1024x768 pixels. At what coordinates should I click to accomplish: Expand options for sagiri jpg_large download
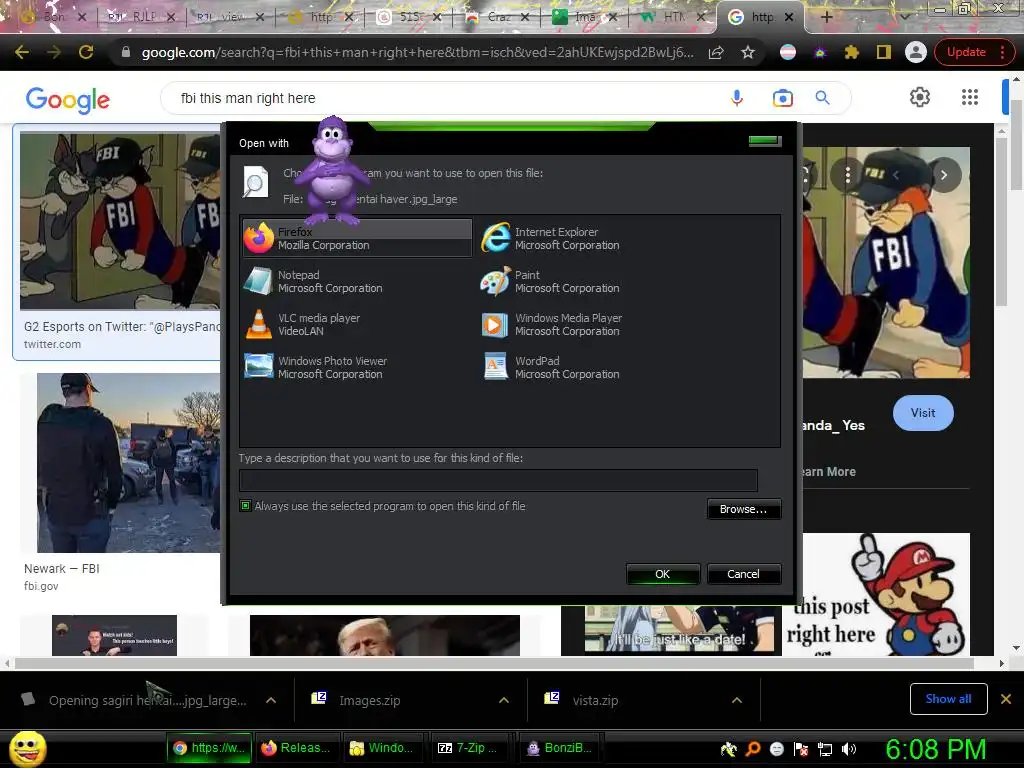pos(270,700)
